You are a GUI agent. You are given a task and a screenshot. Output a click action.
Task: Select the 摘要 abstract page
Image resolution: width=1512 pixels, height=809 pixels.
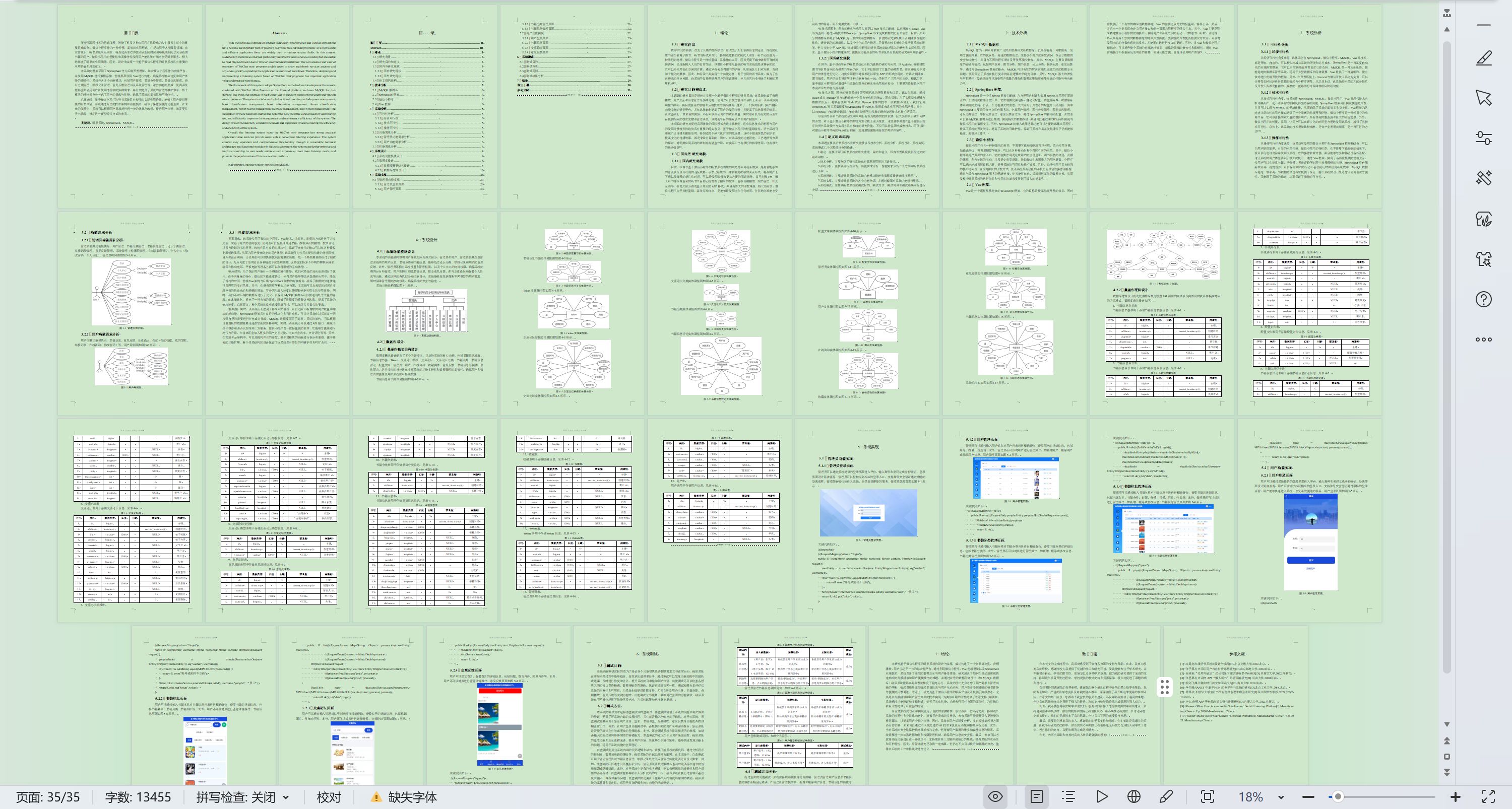tap(130, 107)
